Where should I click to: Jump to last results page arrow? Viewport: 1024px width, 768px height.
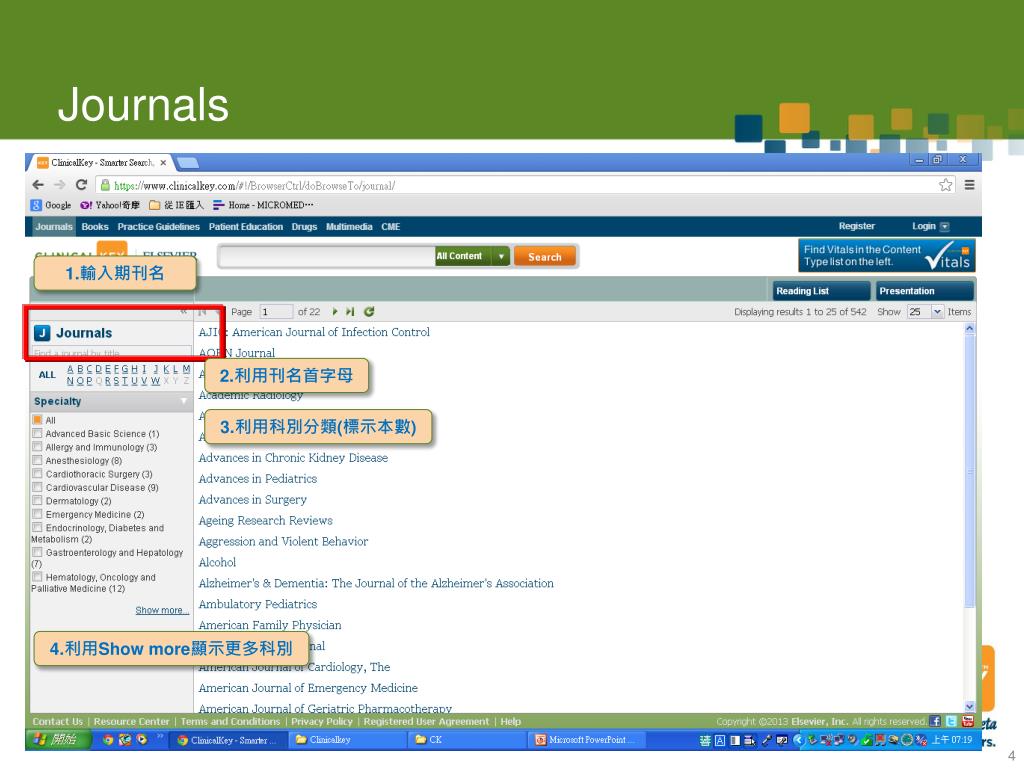[350, 312]
